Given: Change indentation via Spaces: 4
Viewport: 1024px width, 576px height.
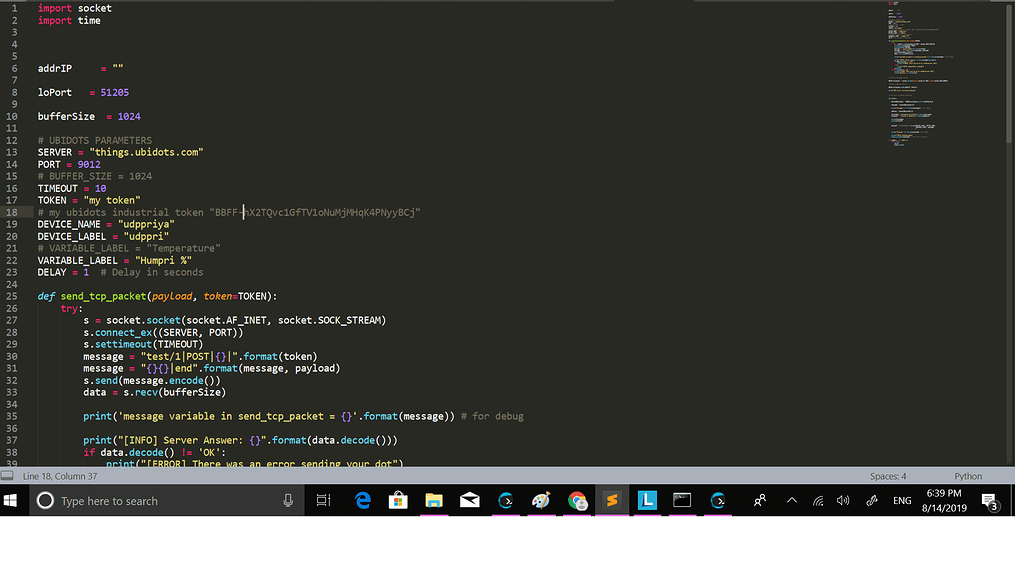Looking at the screenshot, I should click(x=888, y=476).
